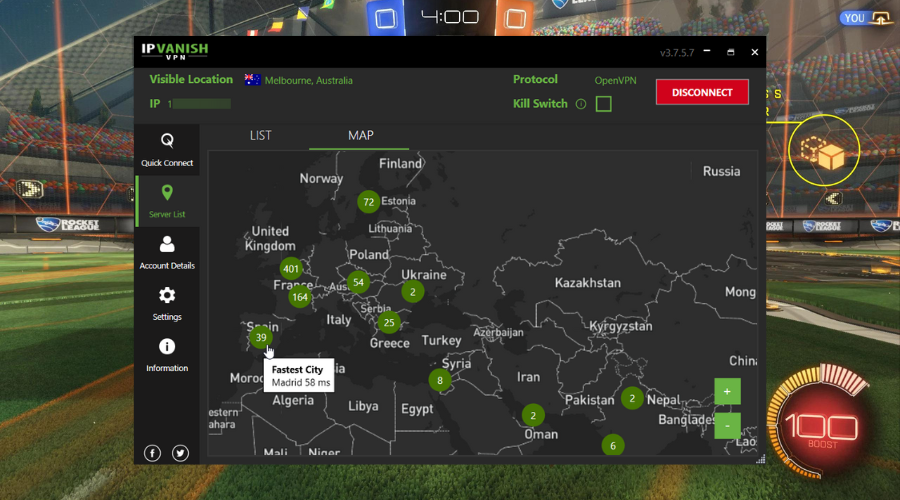Viewport: 900px width, 500px height.
Task: Switch to the LIST tab
Action: (x=260, y=135)
